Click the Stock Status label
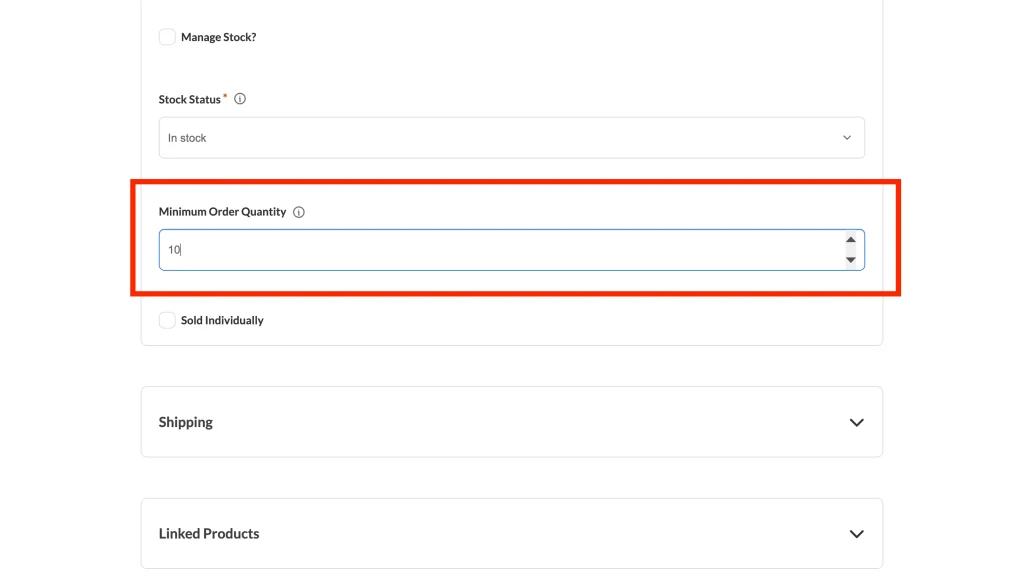Image resolution: width=1024 pixels, height=580 pixels. [189, 99]
